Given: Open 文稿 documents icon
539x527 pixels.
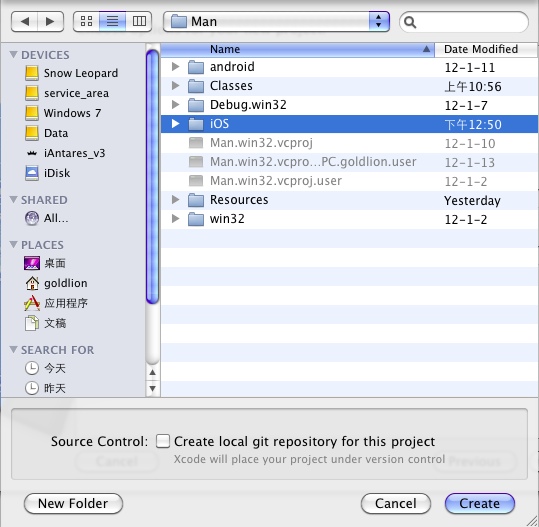Looking at the screenshot, I should click(x=32, y=323).
